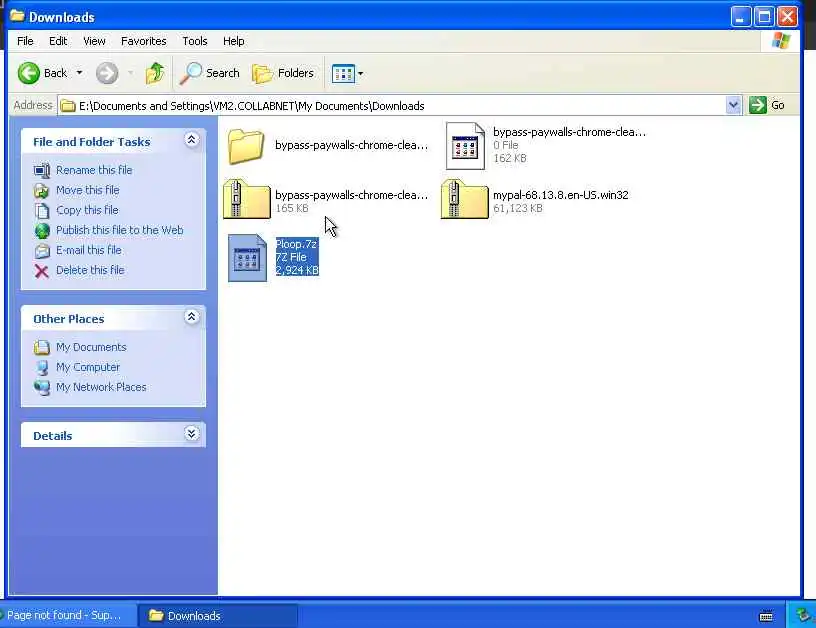The width and height of the screenshot is (816, 628).
Task: Click the 165 KB bypass-paywalls file name
Action: 351,195
